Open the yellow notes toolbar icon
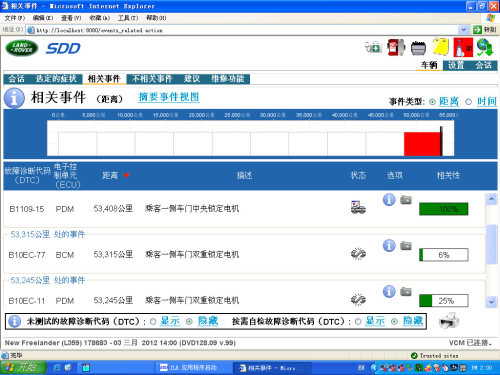The width and height of the screenshot is (500, 375). 441,47
